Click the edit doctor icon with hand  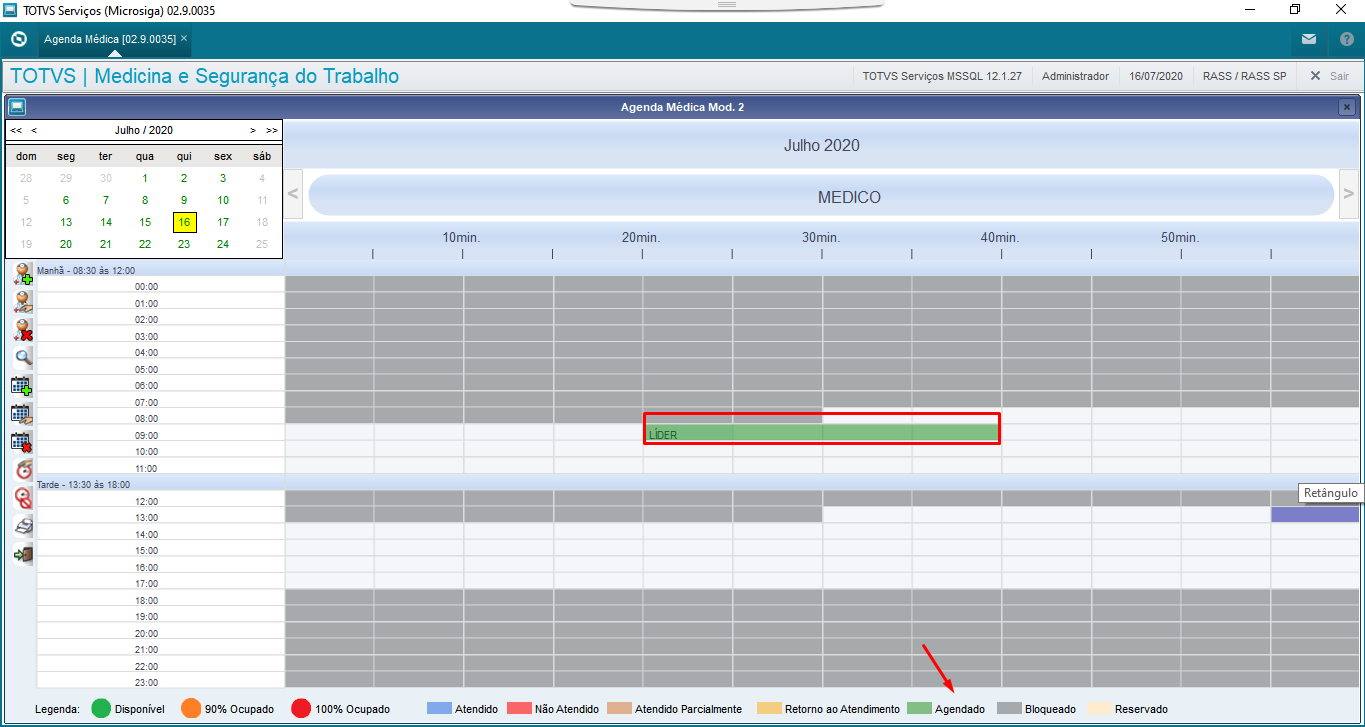click(x=23, y=302)
